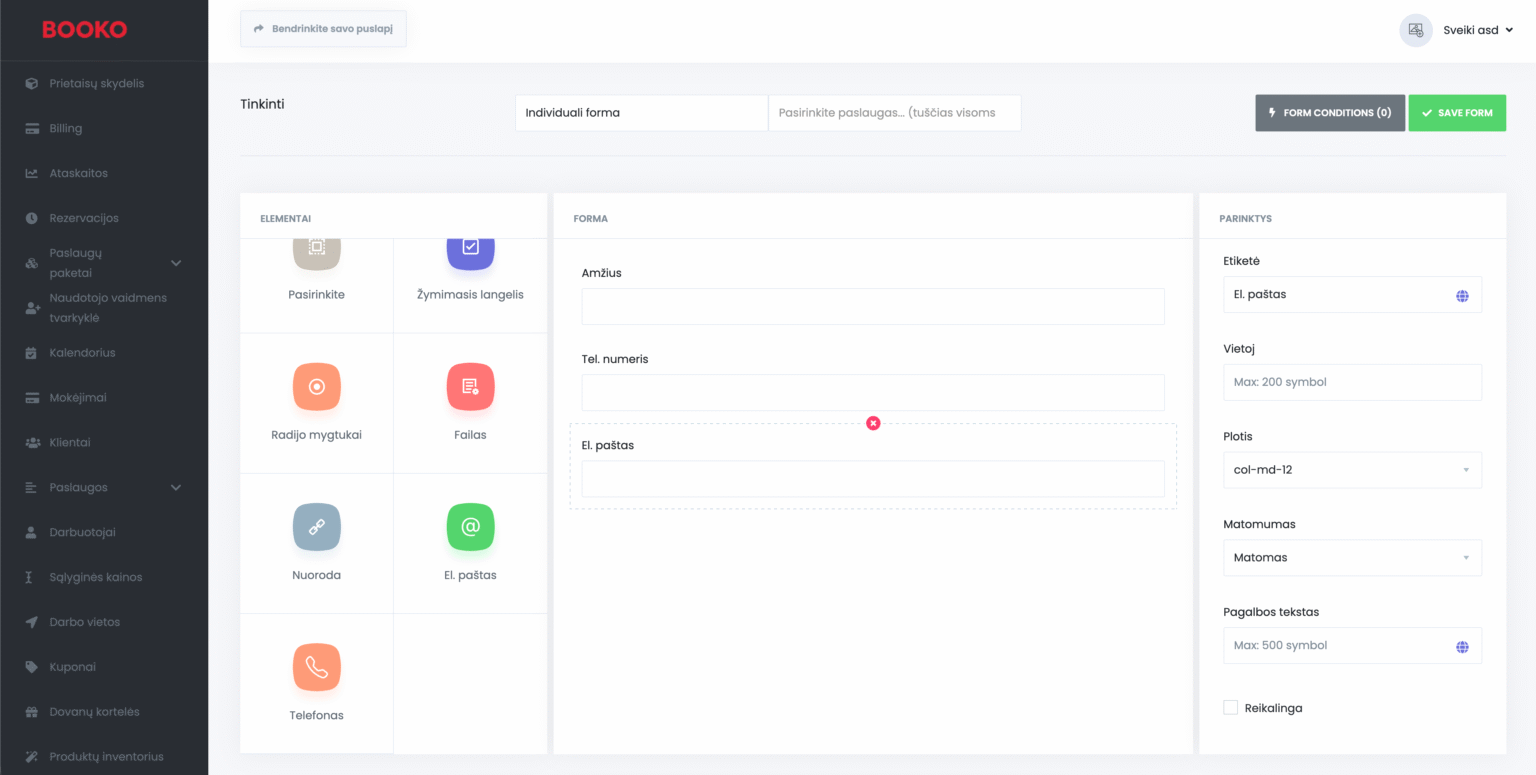Add the Telefonas phone element icon
Viewport: 1536px width, 775px height.
coord(316,667)
